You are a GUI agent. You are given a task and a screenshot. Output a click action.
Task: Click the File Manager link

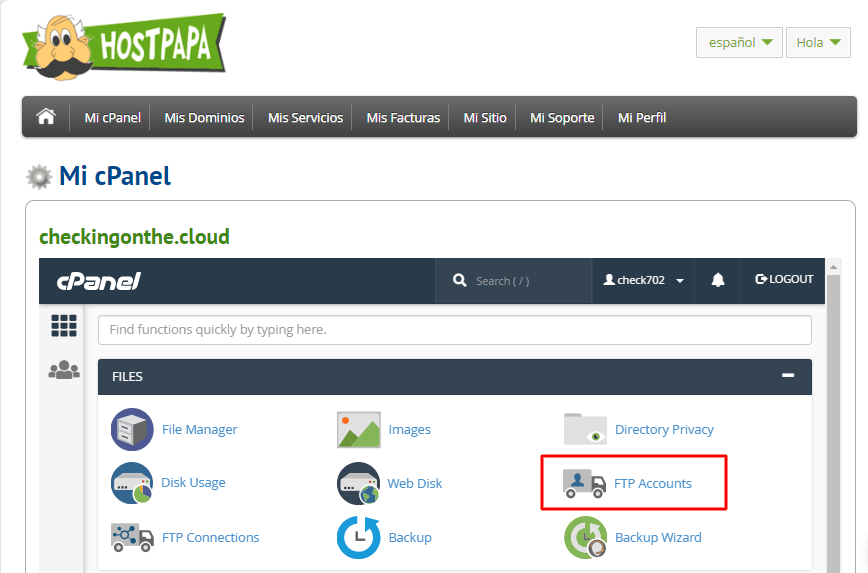coord(199,430)
